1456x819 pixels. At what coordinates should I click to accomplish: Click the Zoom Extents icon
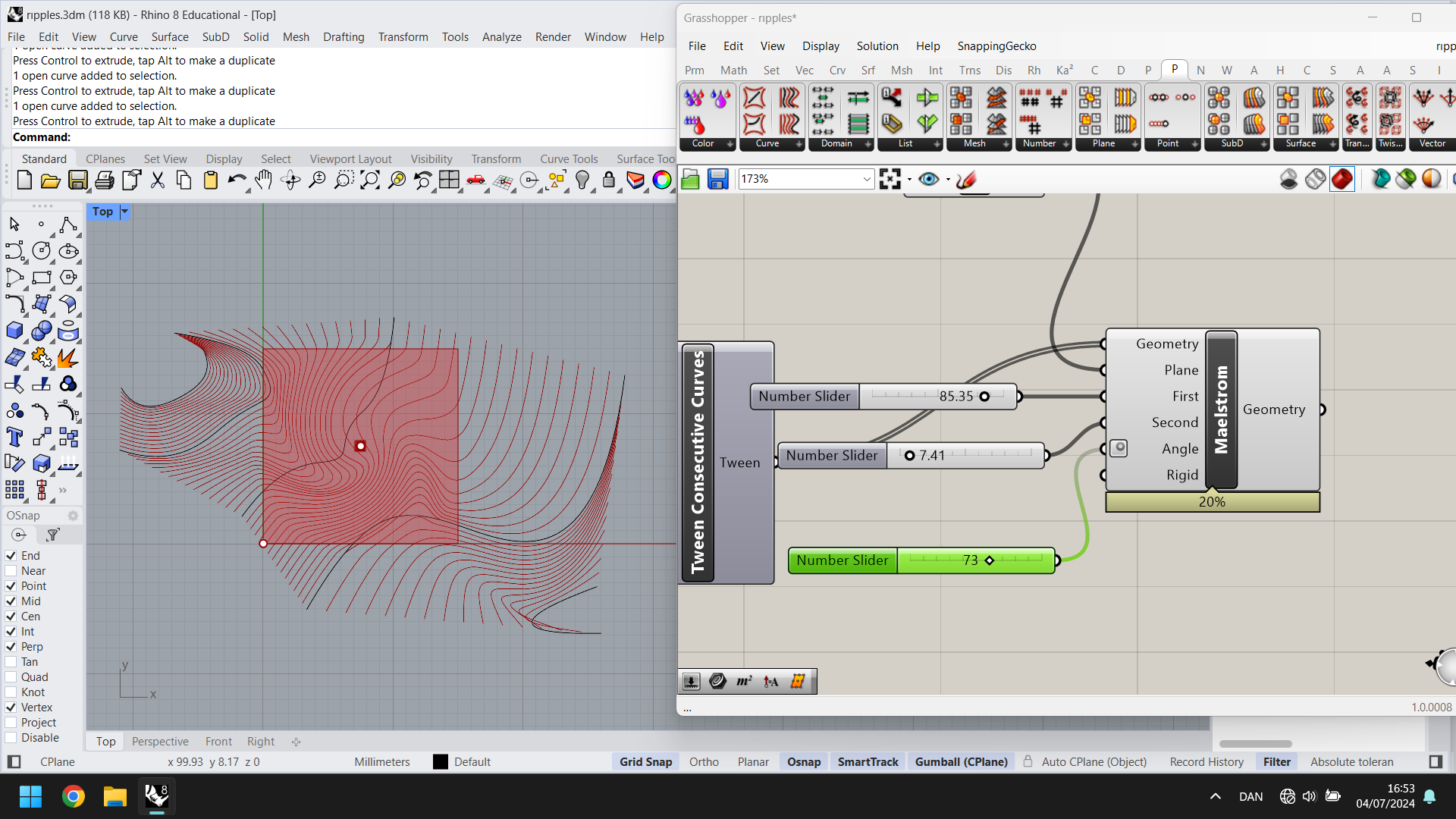pyautogui.click(x=370, y=180)
